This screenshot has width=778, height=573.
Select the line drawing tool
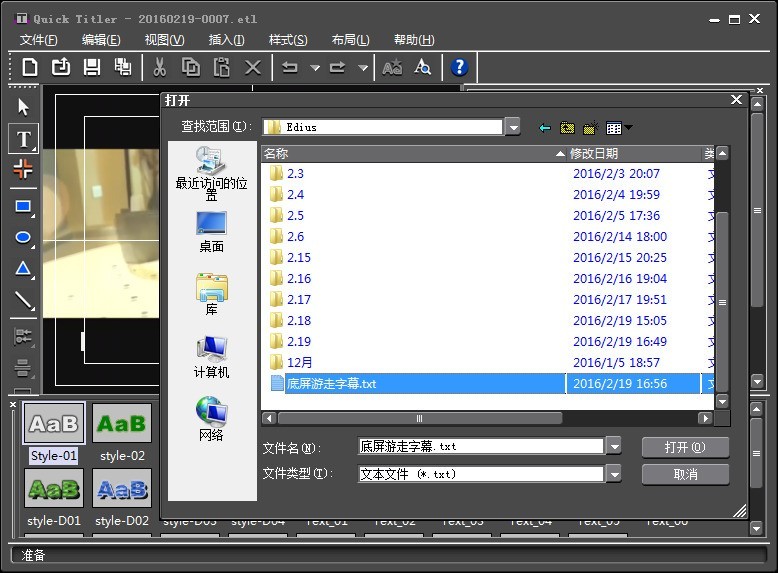coord(24,300)
